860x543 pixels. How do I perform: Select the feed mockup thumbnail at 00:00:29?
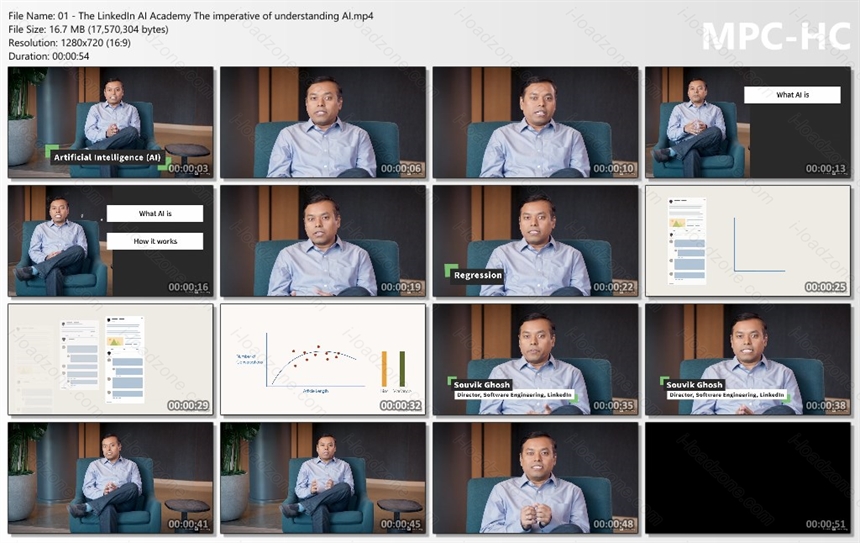pyautogui.click(x=111, y=359)
